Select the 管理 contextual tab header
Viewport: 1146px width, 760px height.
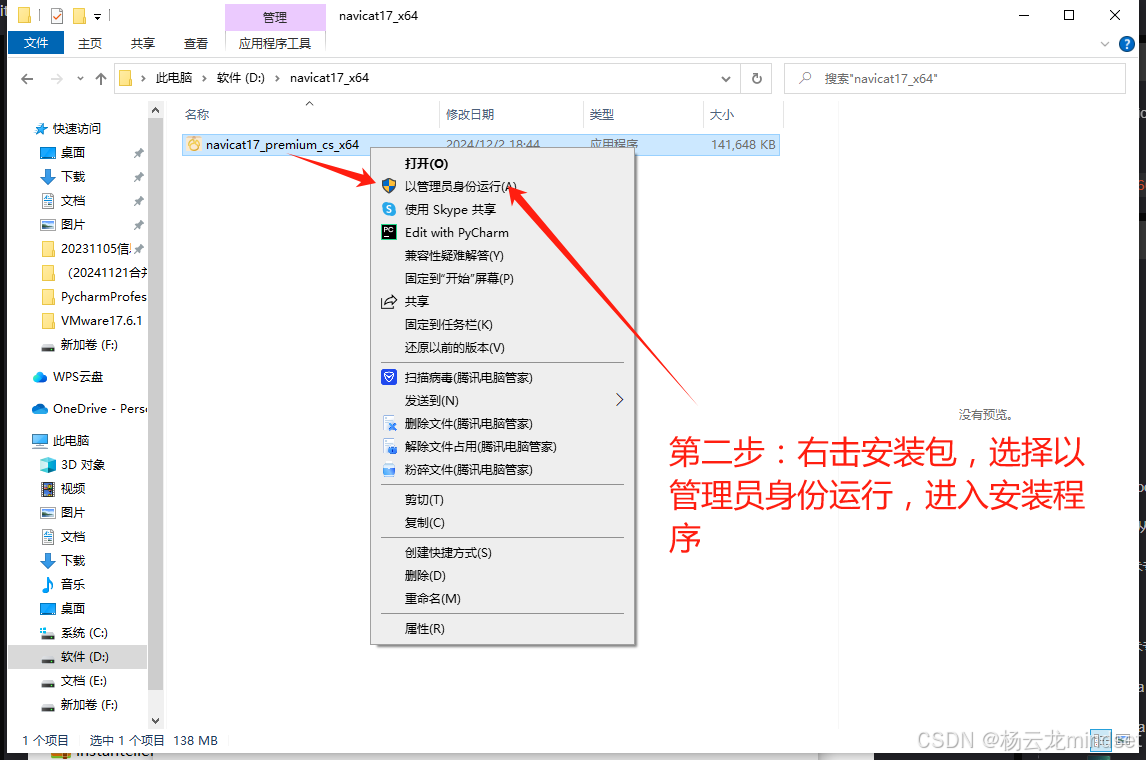(275, 17)
